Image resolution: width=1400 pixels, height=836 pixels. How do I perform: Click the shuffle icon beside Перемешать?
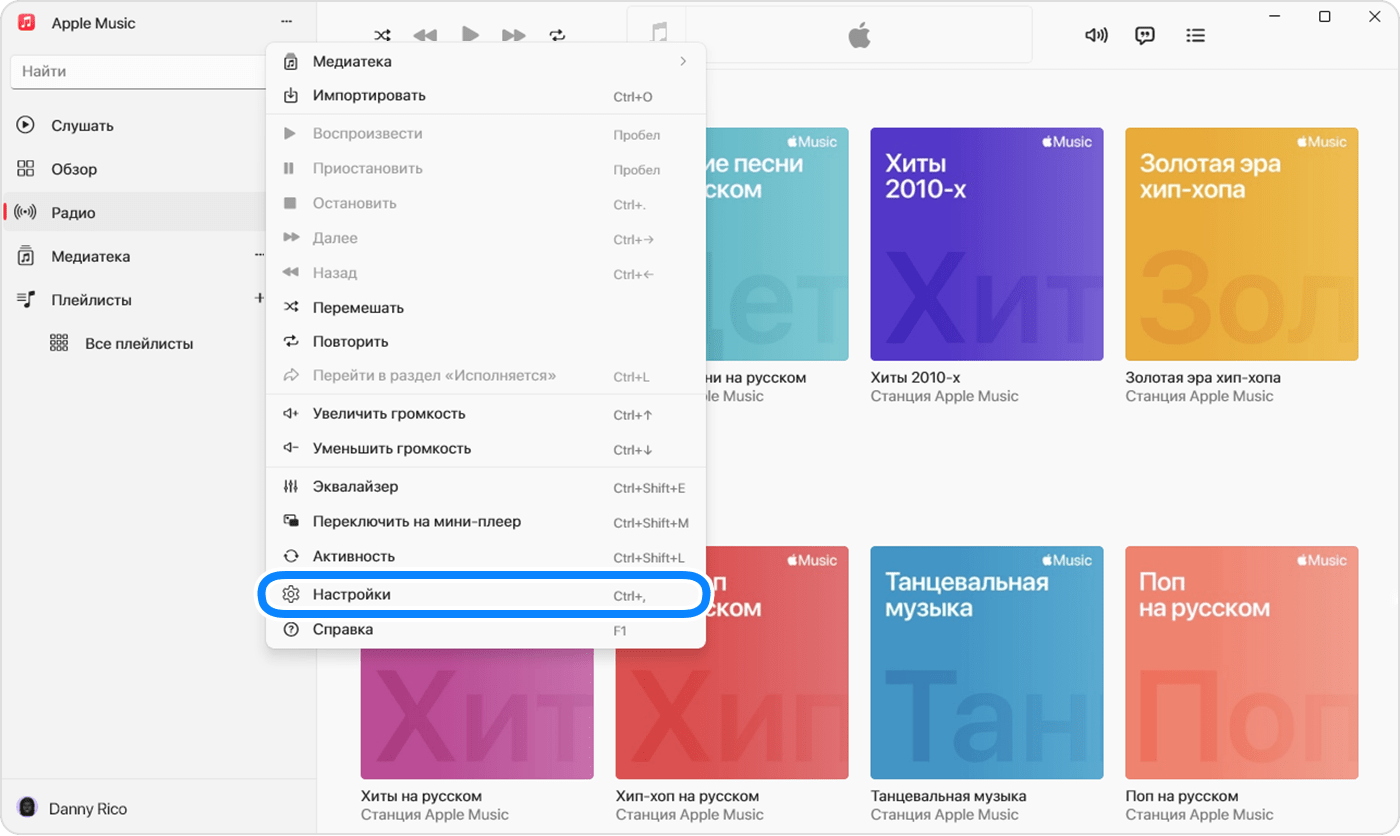pyautogui.click(x=291, y=307)
